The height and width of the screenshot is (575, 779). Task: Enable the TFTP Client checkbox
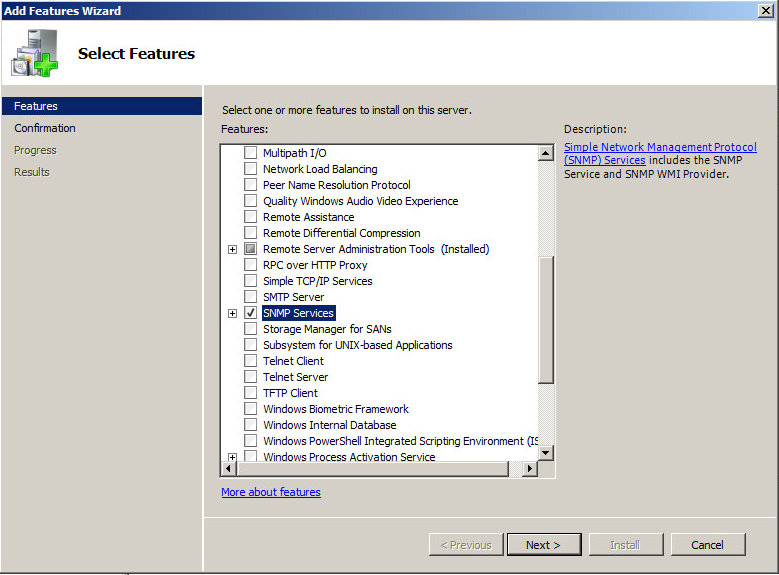pyautogui.click(x=250, y=393)
